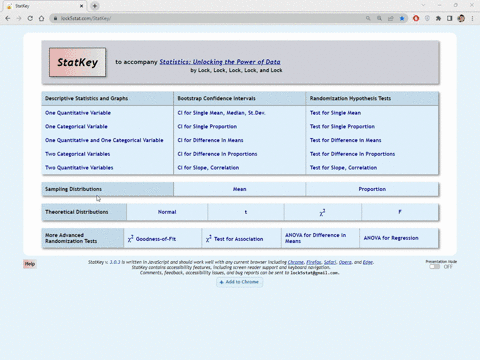The image size is (480, 360).
Task: Open chi-square Test for Association
Action: (235, 239)
